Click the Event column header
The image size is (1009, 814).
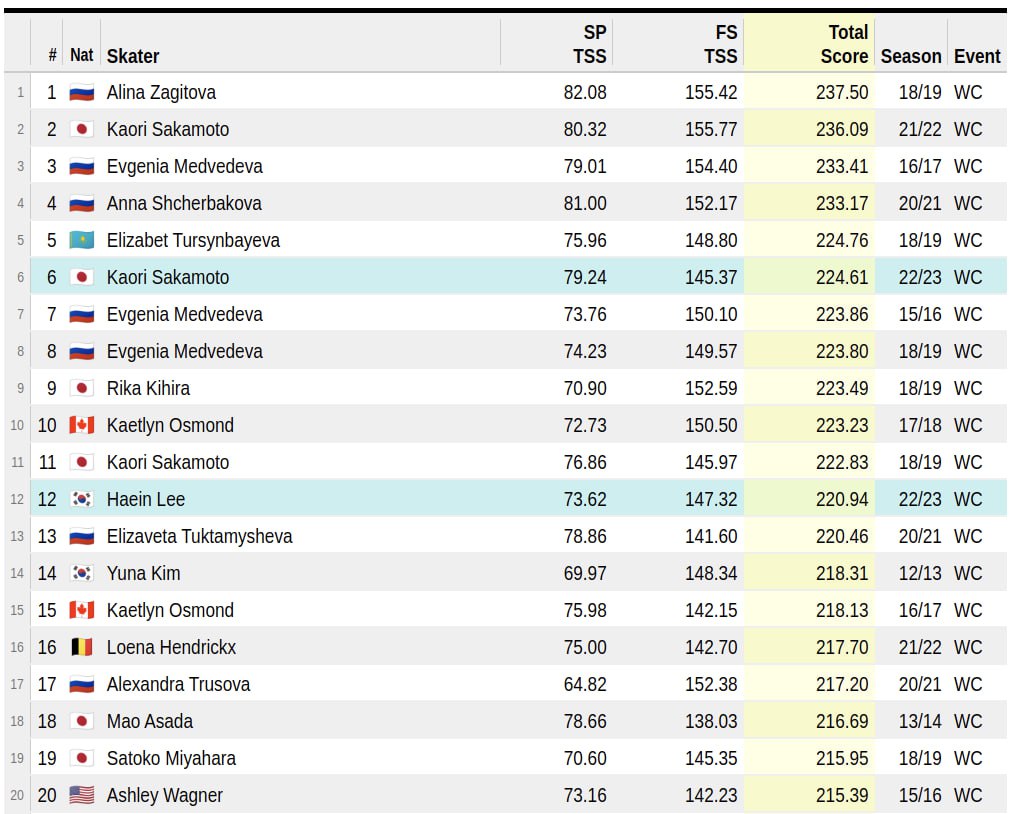tap(976, 56)
